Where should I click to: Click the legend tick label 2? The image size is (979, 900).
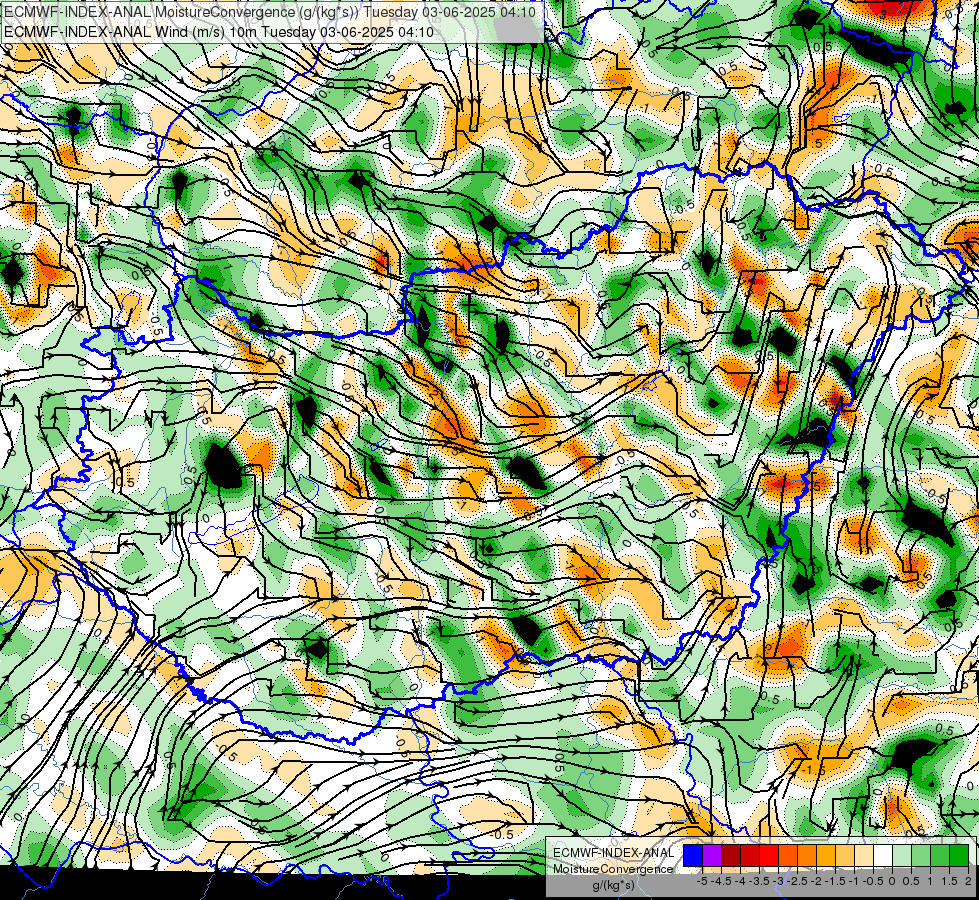[x=968, y=881]
